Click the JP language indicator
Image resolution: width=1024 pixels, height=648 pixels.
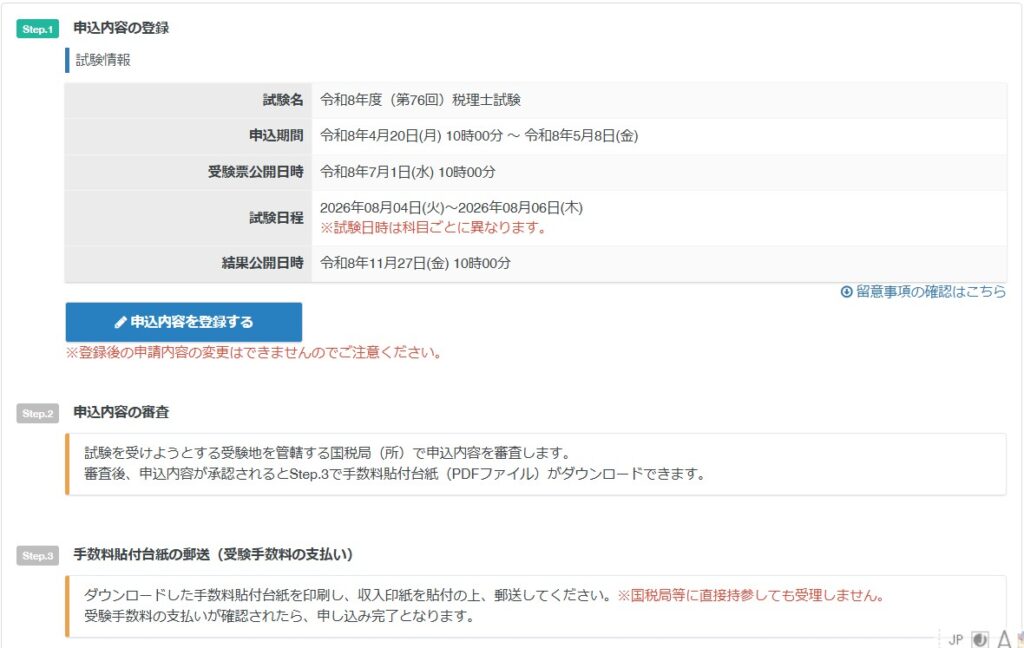[955, 639]
